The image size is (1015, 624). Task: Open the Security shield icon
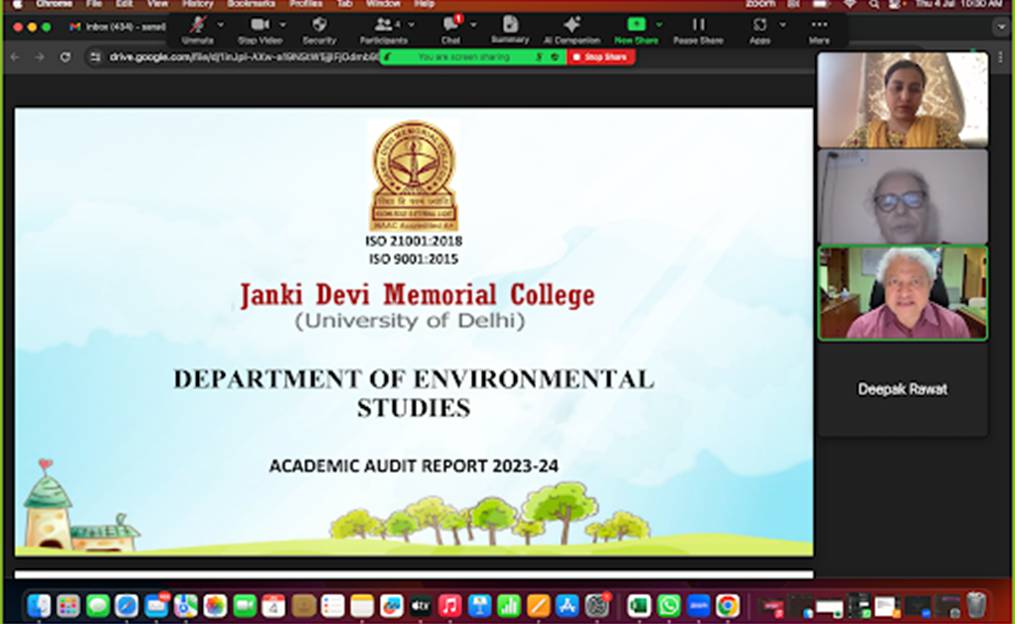tap(319, 25)
